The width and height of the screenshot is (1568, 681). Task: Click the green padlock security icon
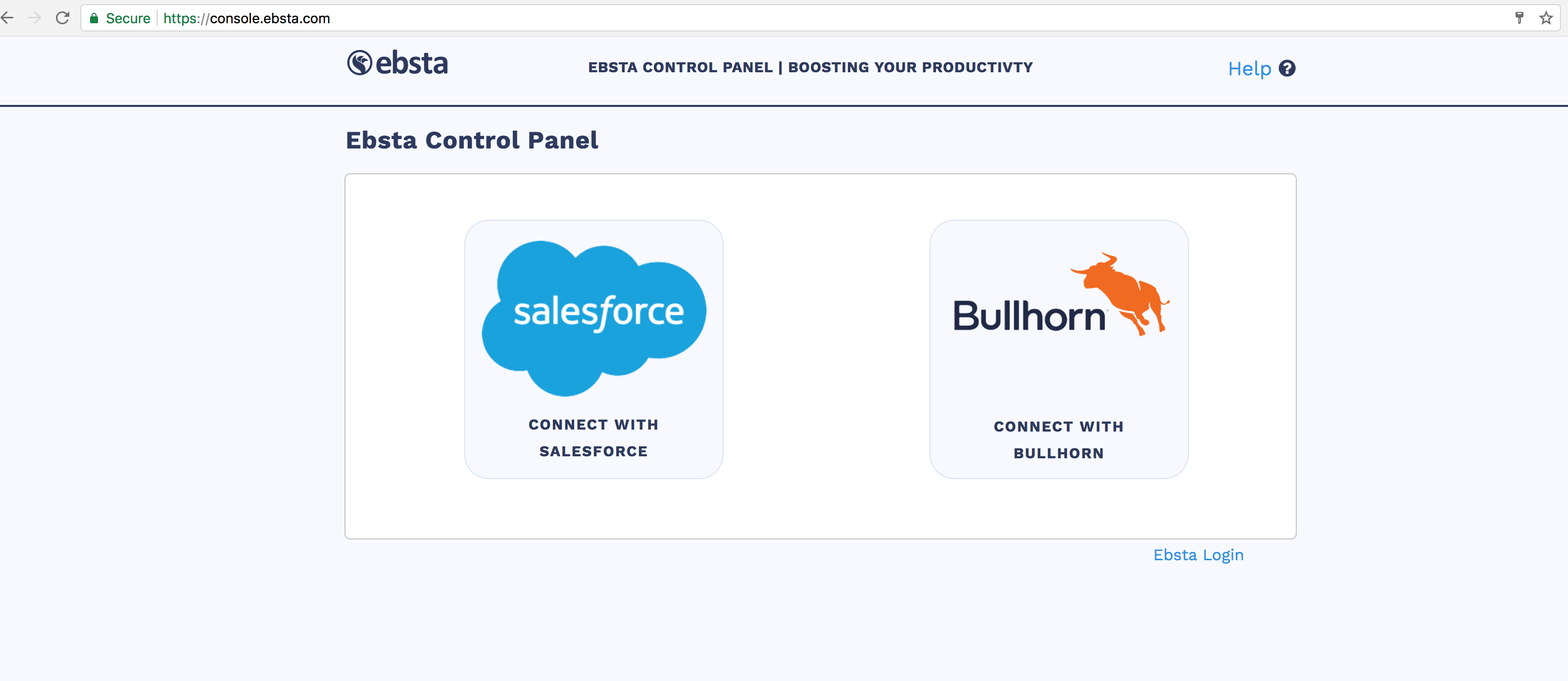(x=94, y=18)
